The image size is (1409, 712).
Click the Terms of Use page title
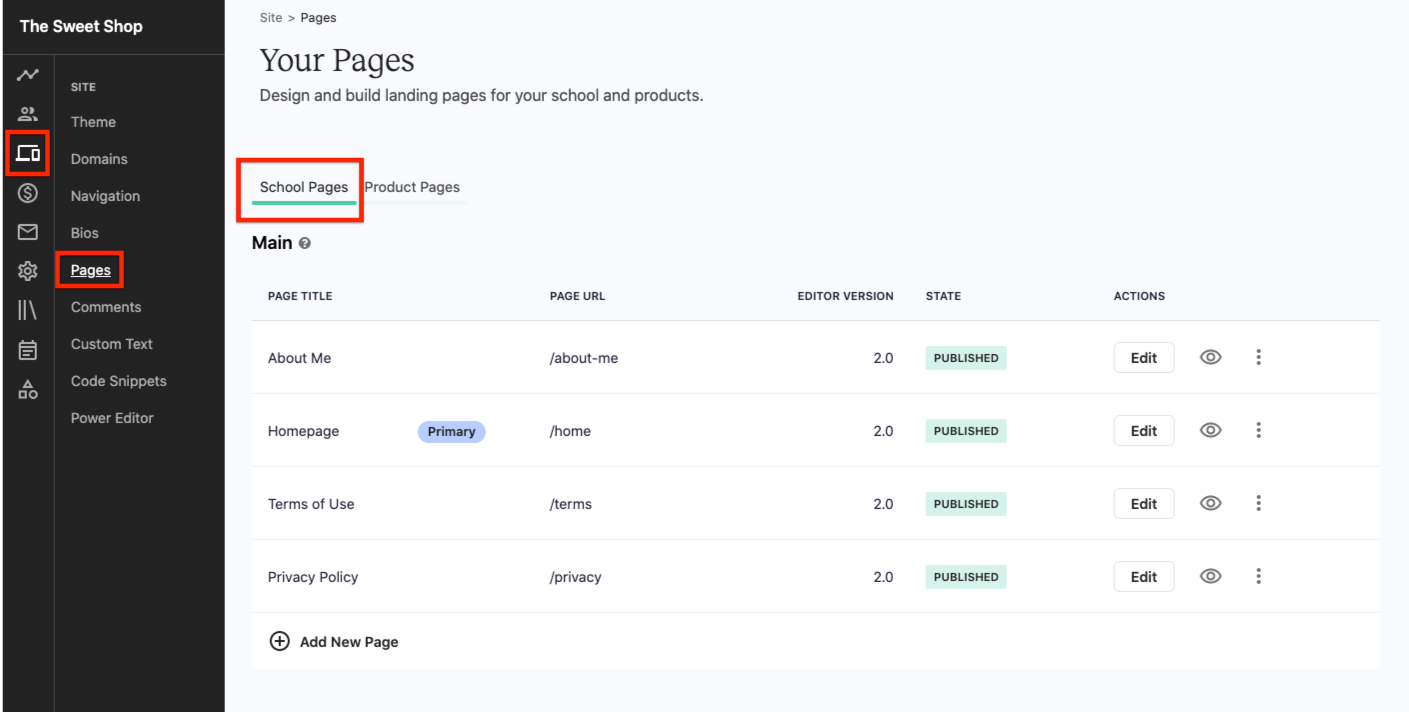coord(311,504)
